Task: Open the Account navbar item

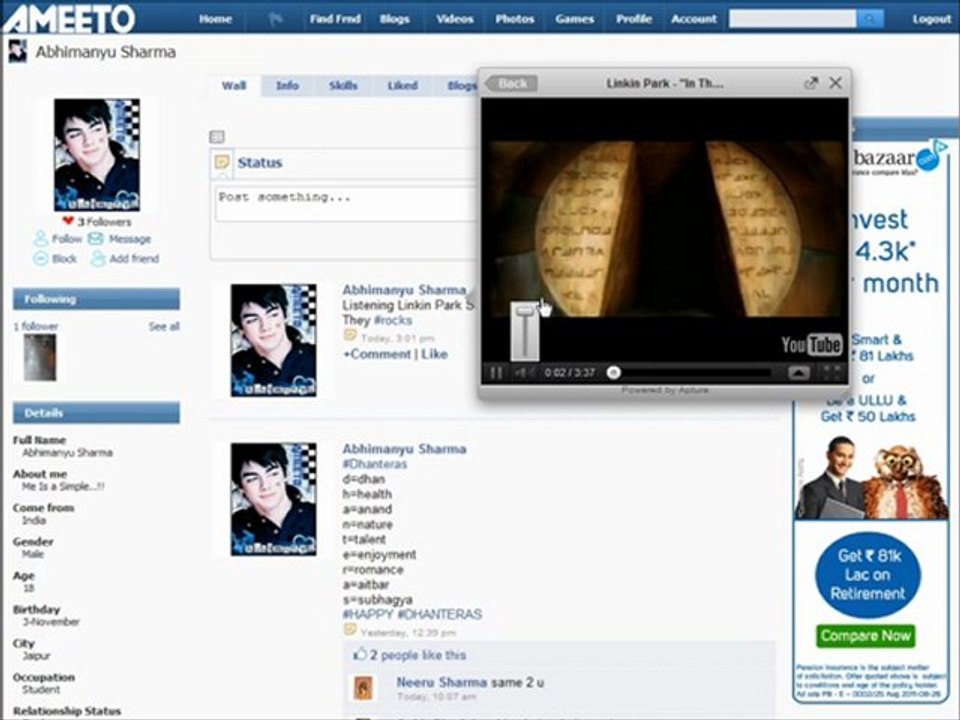Action: click(x=694, y=19)
